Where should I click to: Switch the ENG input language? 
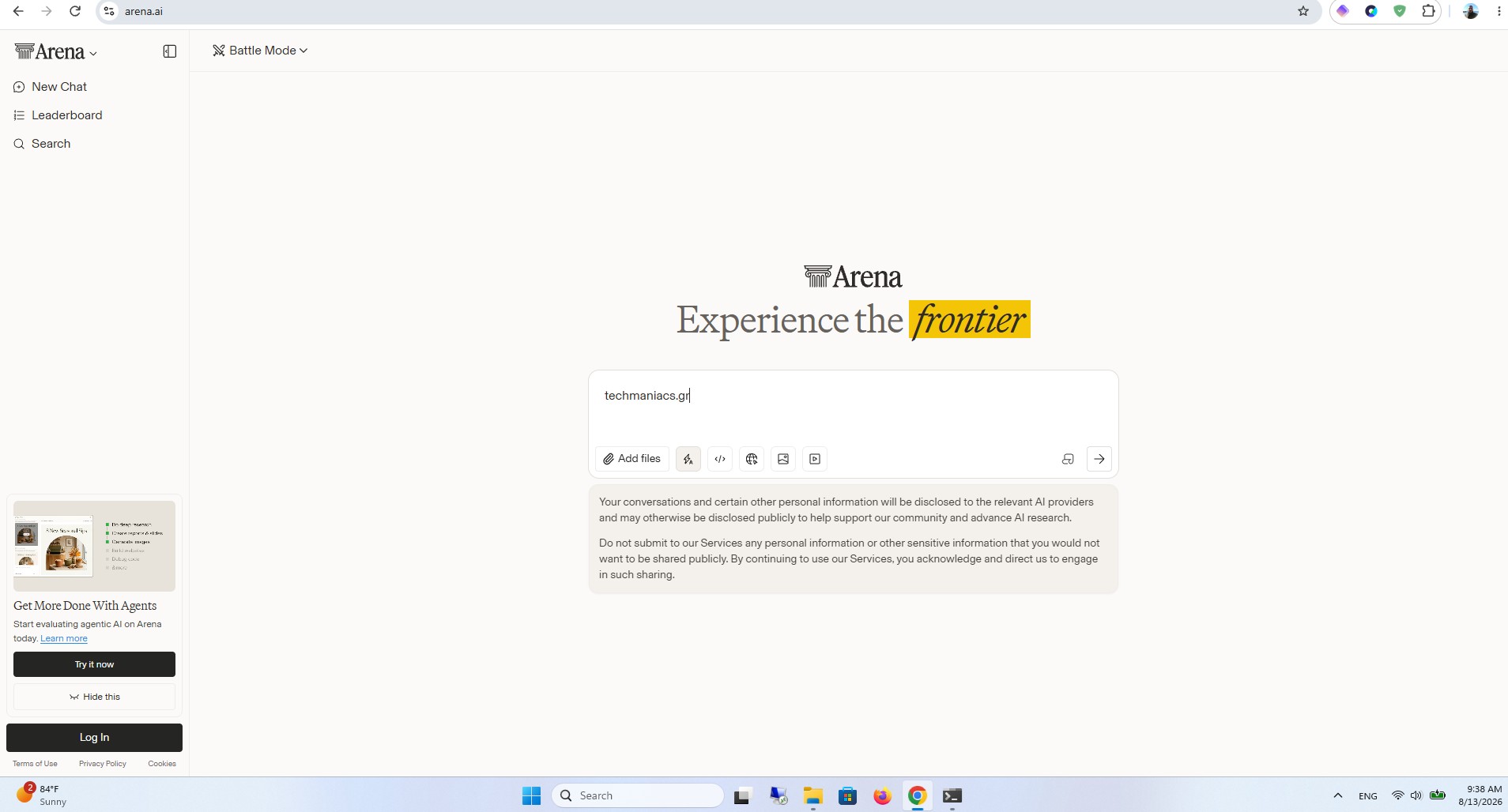pyautogui.click(x=1368, y=795)
